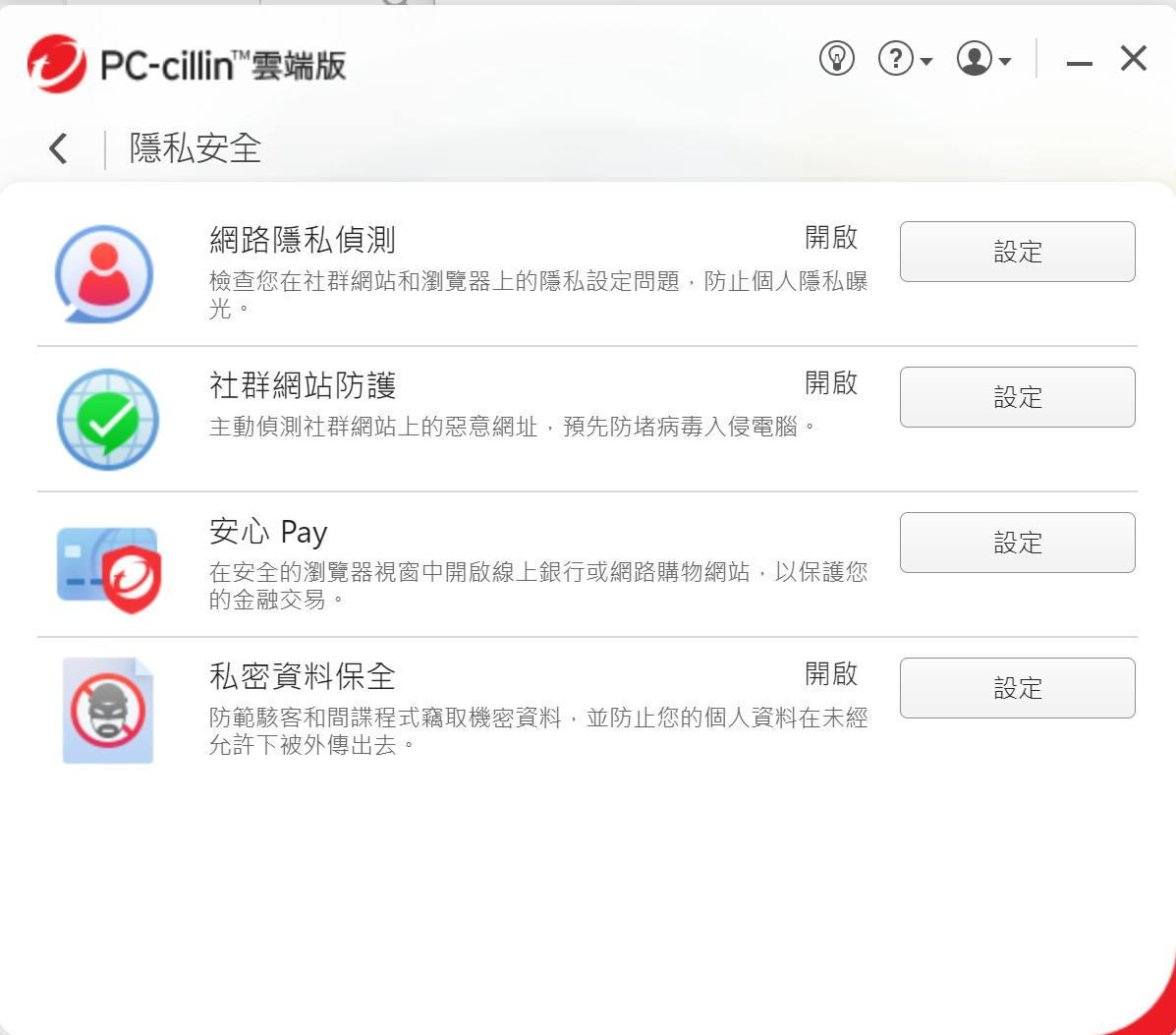Open 設定 for 社群網站防護

[x=1017, y=397]
